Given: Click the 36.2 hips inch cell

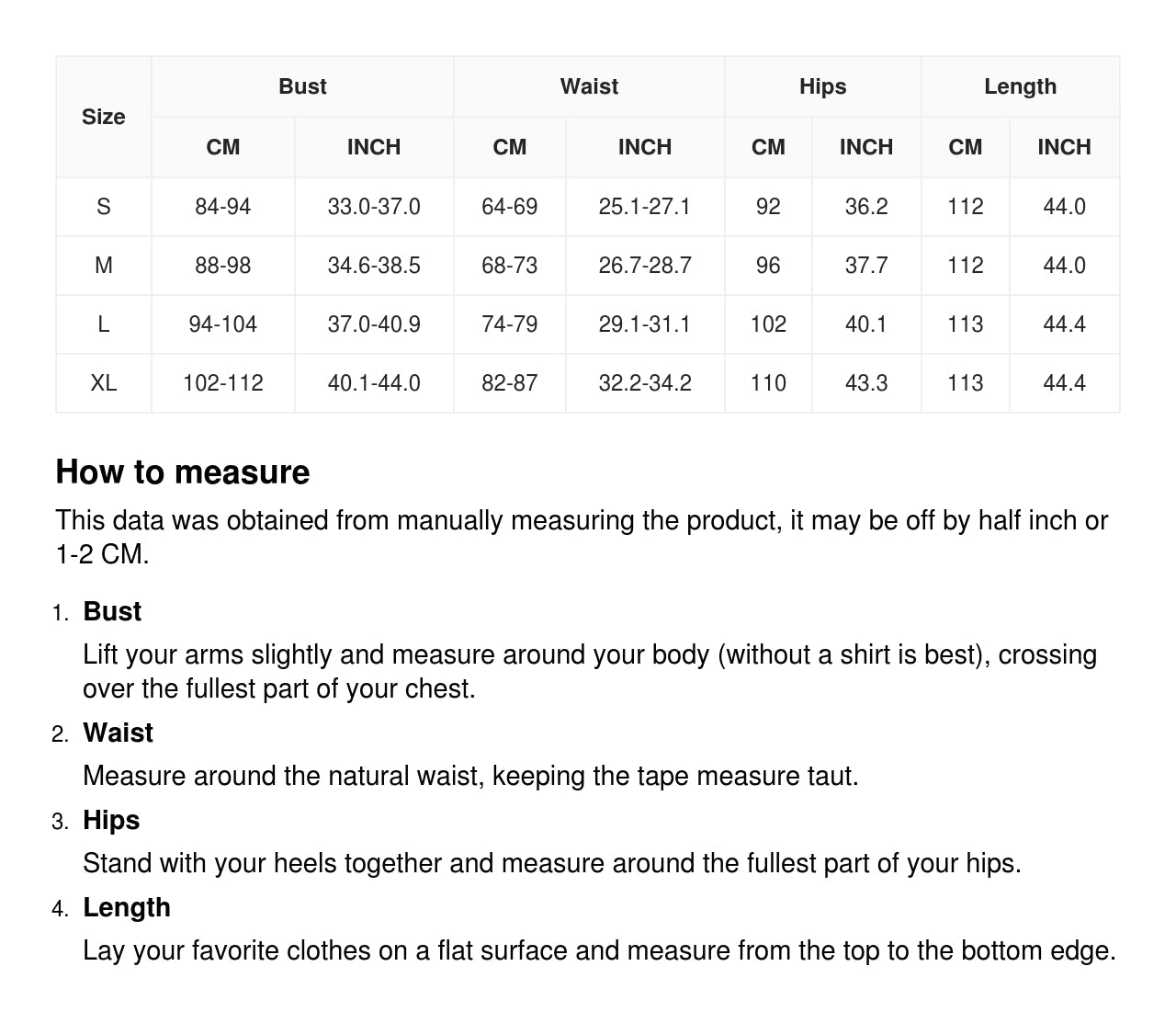Looking at the screenshot, I should pyautogui.click(x=866, y=207).
